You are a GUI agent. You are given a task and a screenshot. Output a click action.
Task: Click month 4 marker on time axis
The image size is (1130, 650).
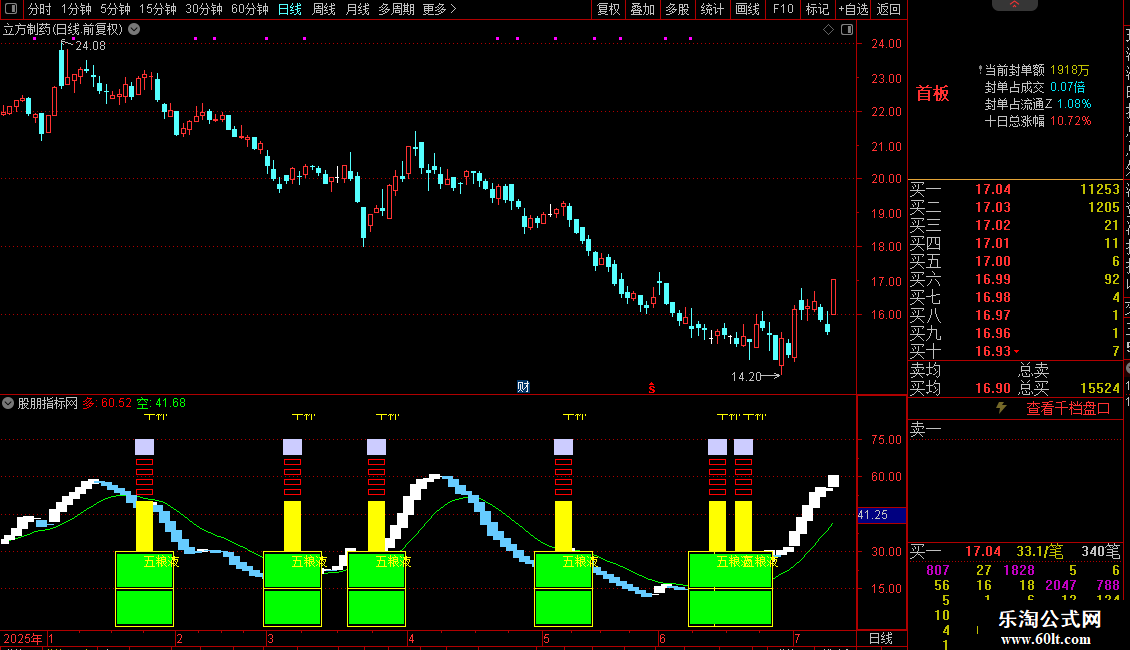(411, 638)
